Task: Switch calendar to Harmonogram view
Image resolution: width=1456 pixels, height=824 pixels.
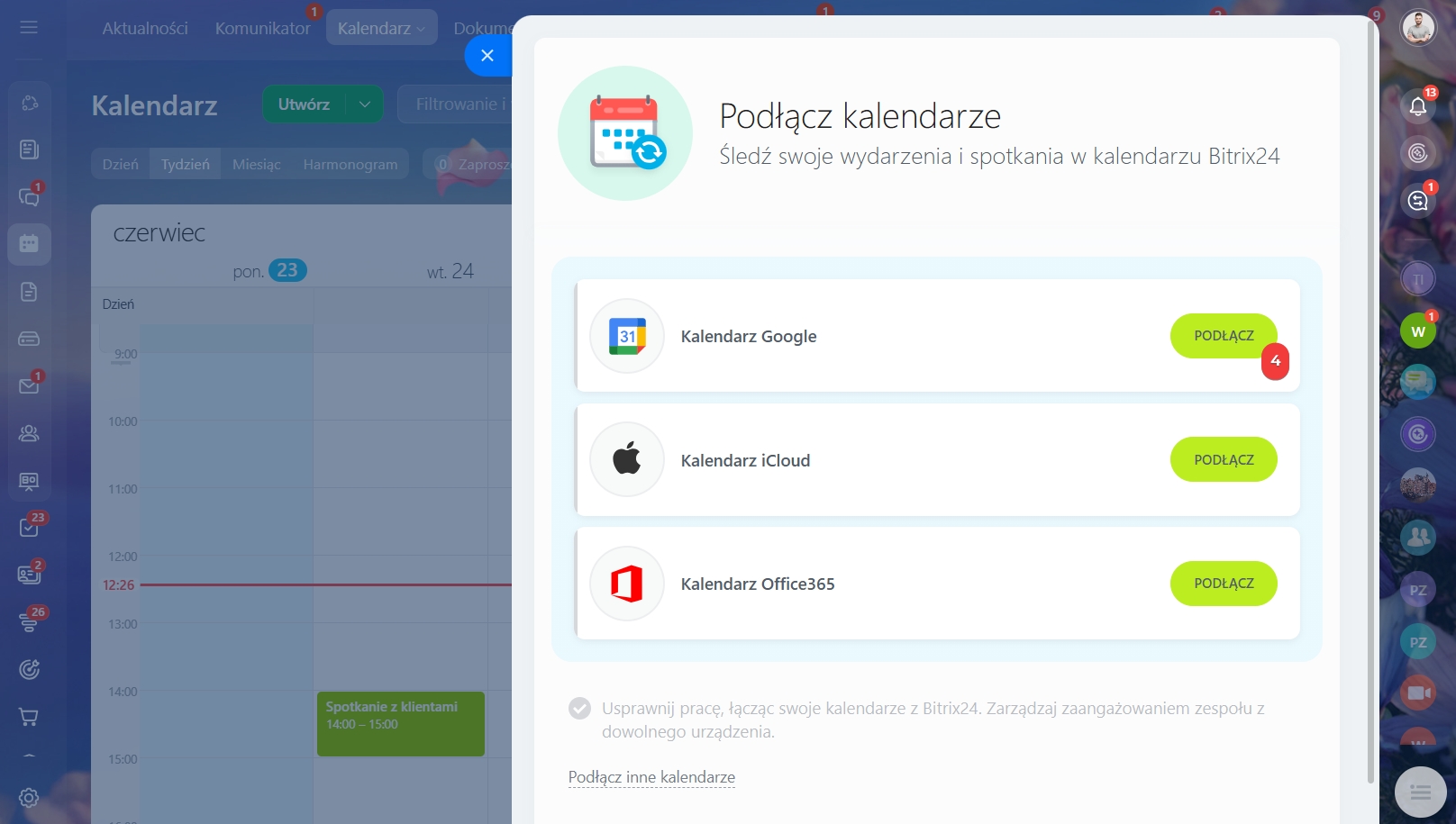Action: pos(350,164)
